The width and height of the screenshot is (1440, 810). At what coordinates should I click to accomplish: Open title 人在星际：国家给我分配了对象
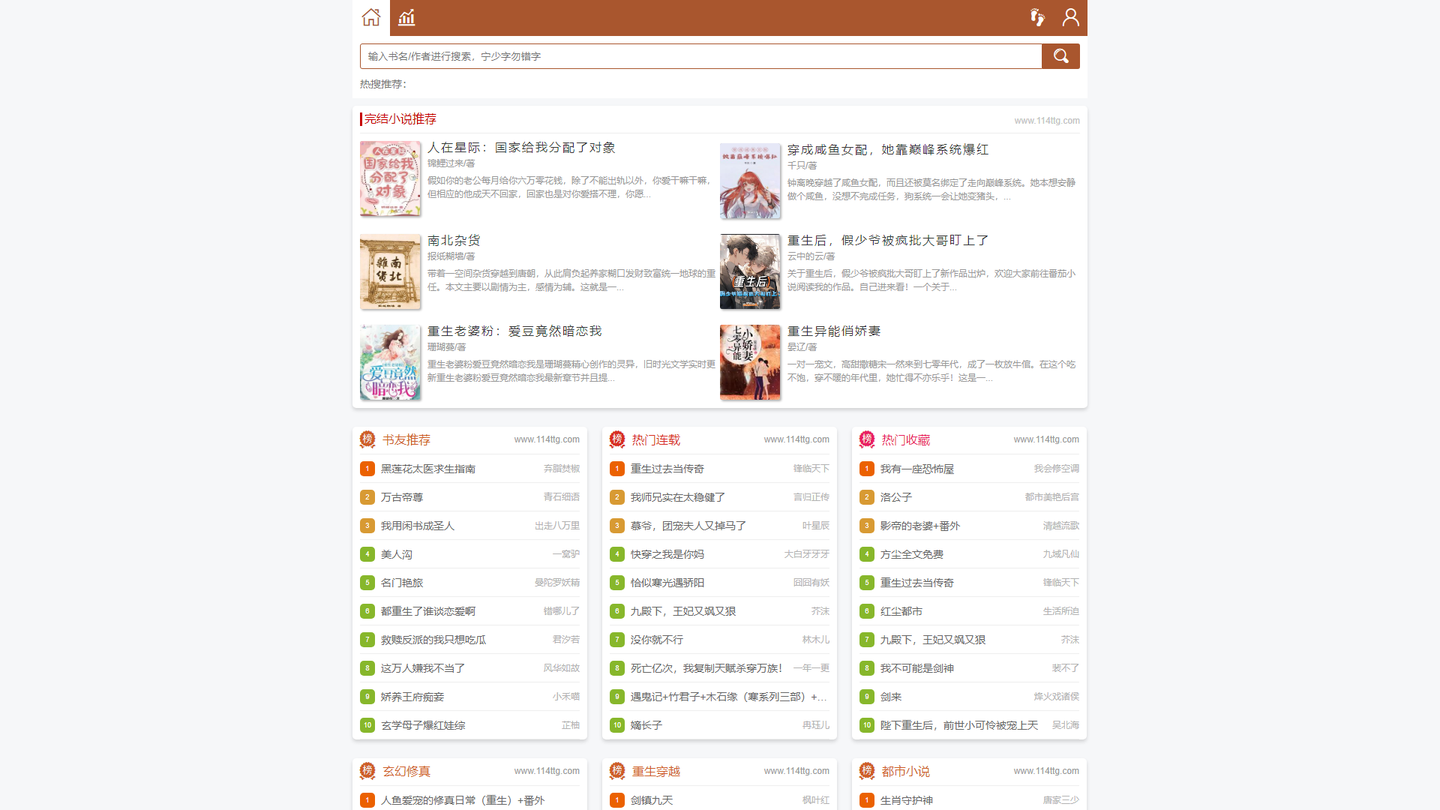[521, 148]
